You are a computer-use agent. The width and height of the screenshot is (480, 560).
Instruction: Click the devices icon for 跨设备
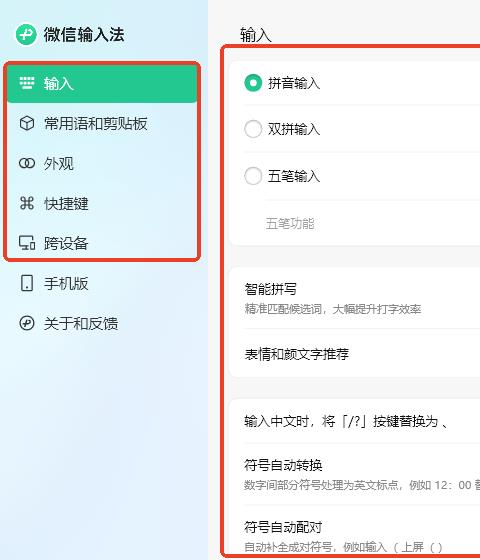click(x=27, y=243)
